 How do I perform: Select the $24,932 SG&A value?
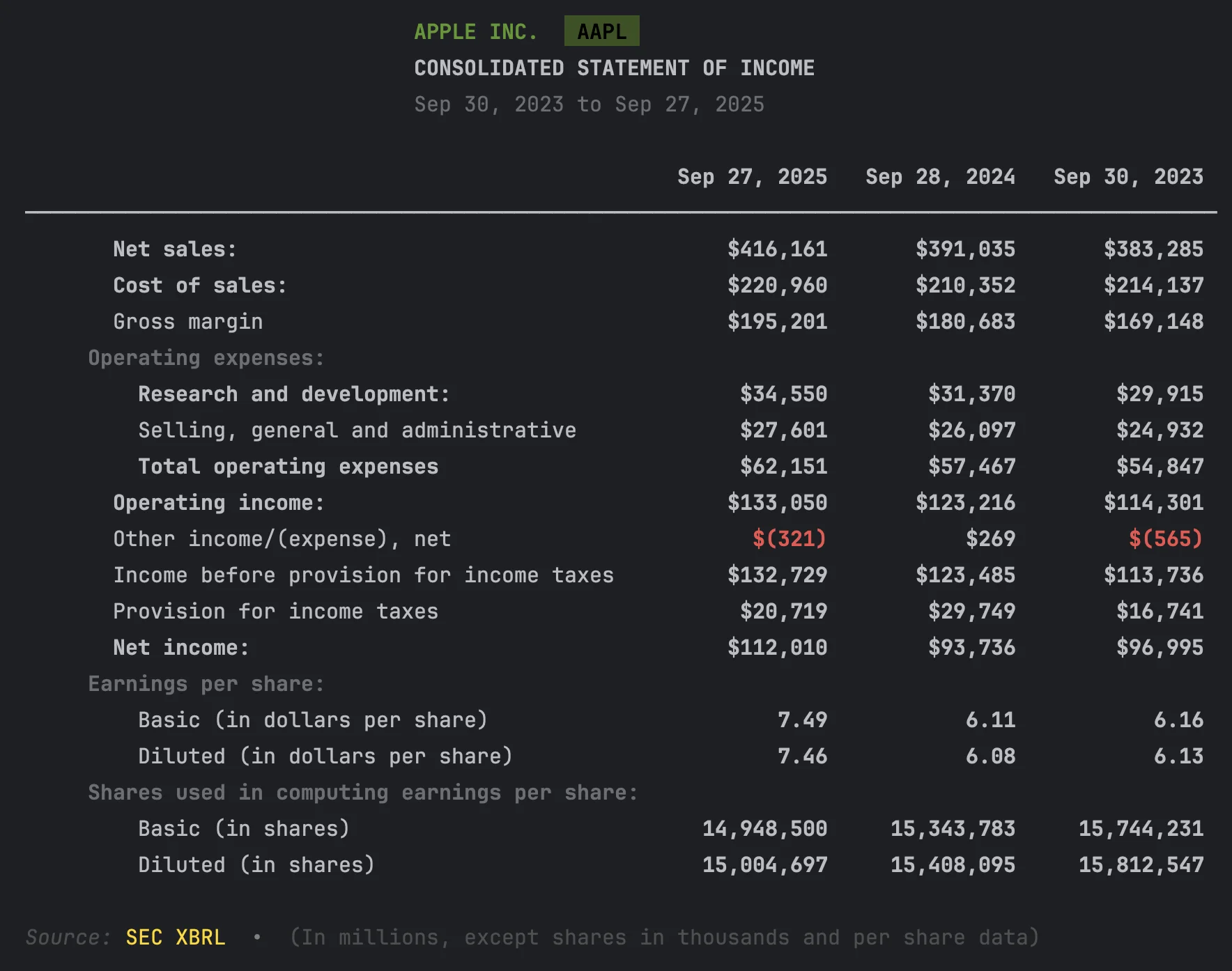(1160, 430)
